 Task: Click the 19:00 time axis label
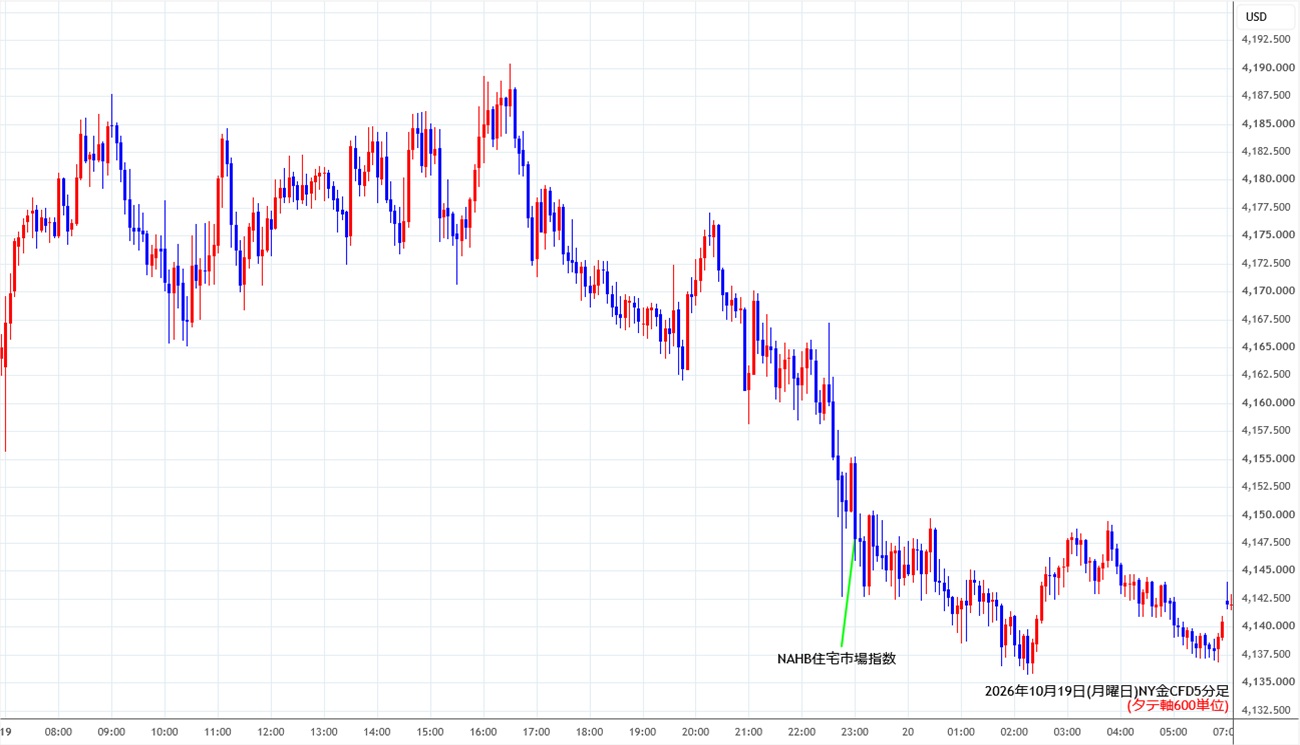(x=642, y=732)
